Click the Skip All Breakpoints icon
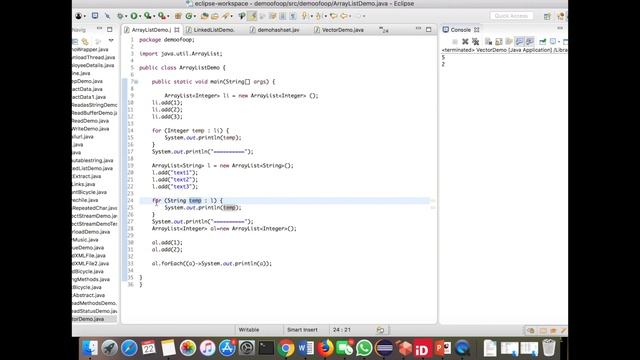Screen dimensions: 640x360 107,16
